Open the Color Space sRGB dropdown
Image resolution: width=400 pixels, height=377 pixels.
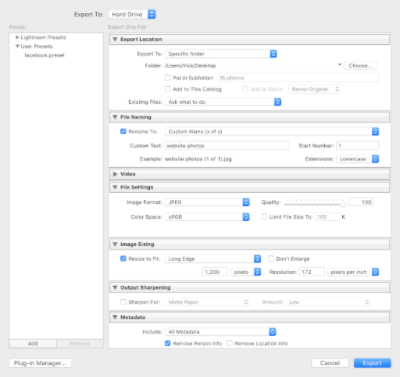207,217
